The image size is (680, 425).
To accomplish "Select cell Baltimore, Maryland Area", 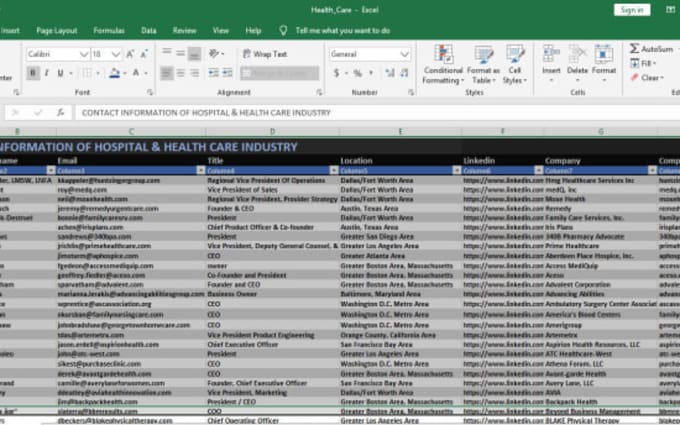I will [400, 294].
